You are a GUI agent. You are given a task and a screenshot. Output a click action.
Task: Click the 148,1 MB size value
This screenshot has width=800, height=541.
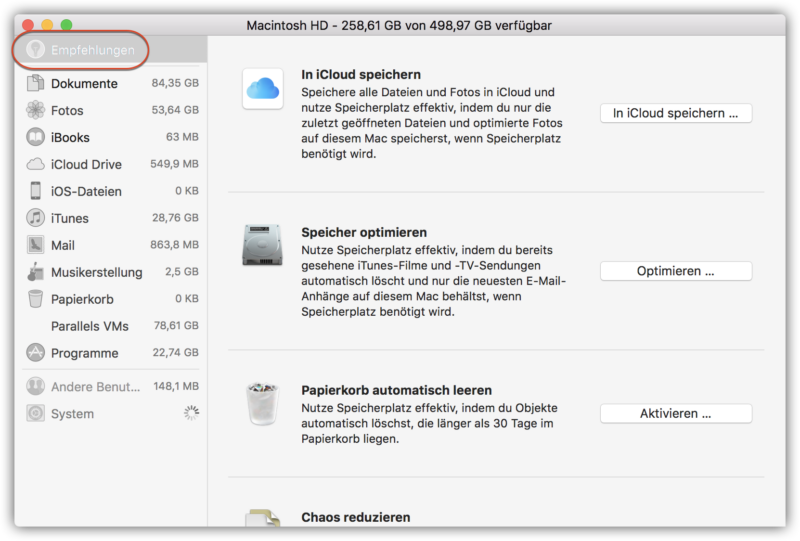click(176, 386)
